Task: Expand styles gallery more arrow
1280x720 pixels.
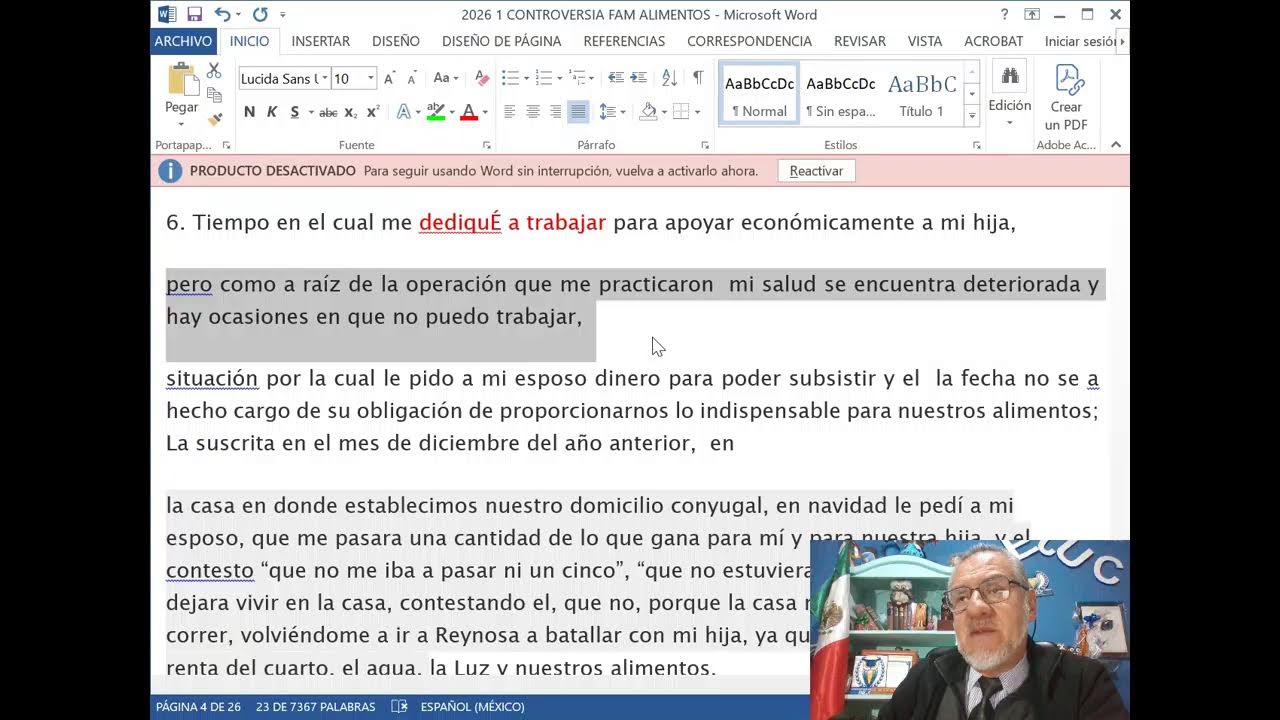Action: (971, 116)
